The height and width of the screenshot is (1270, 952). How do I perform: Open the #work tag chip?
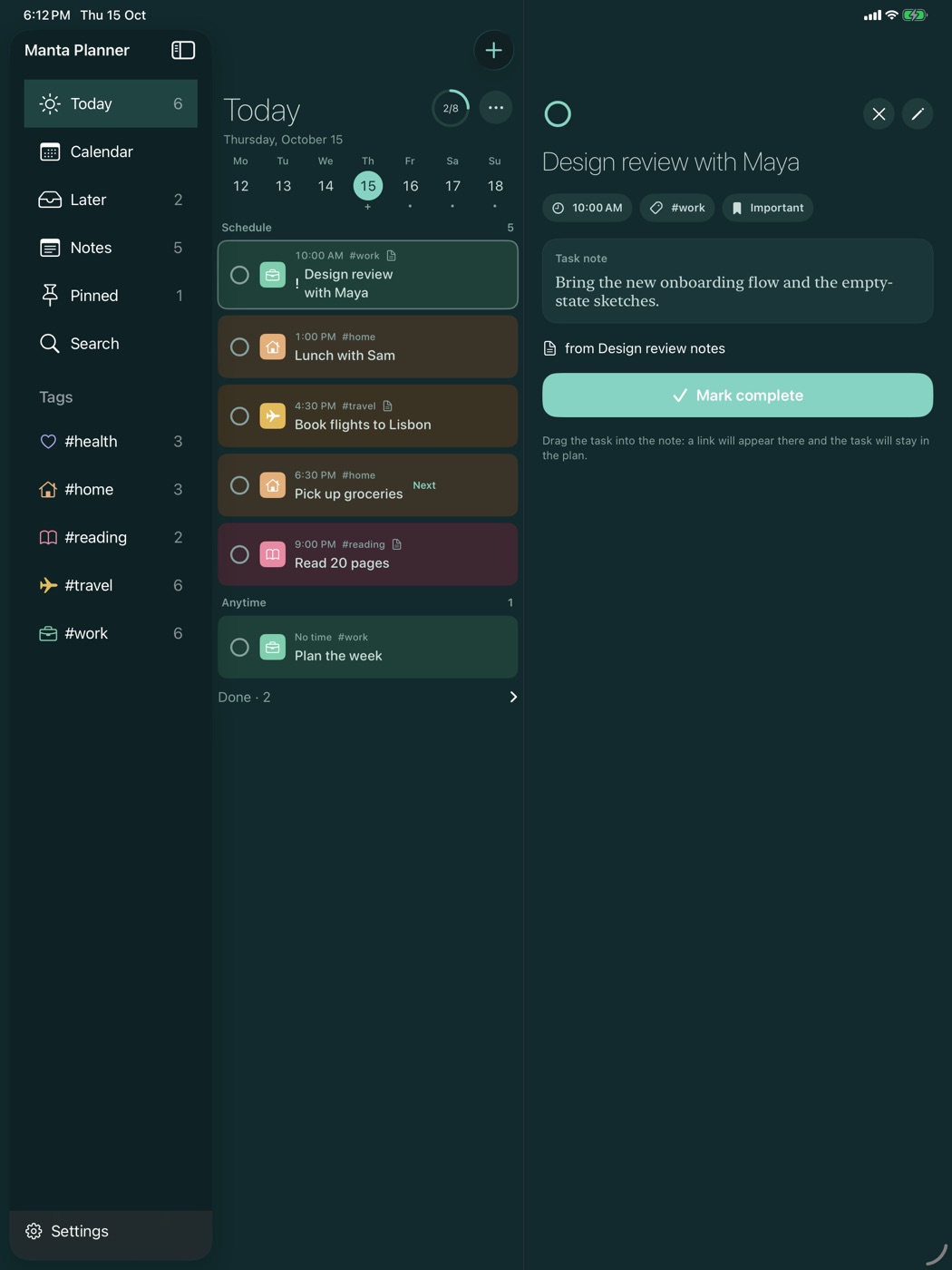[677, 208]
